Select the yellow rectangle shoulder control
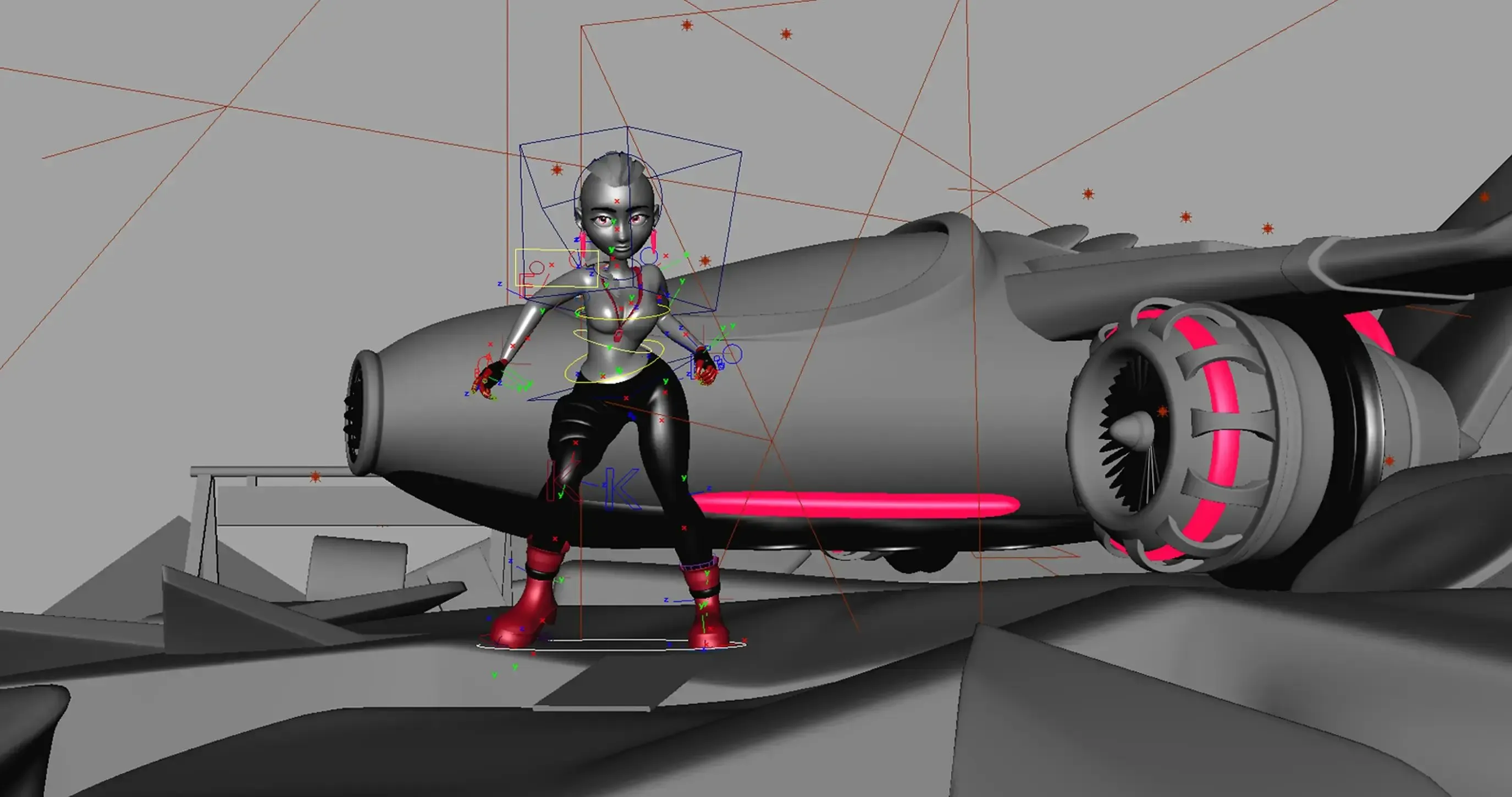This screenshot has width=1512, height=797. tap(556, 268)
